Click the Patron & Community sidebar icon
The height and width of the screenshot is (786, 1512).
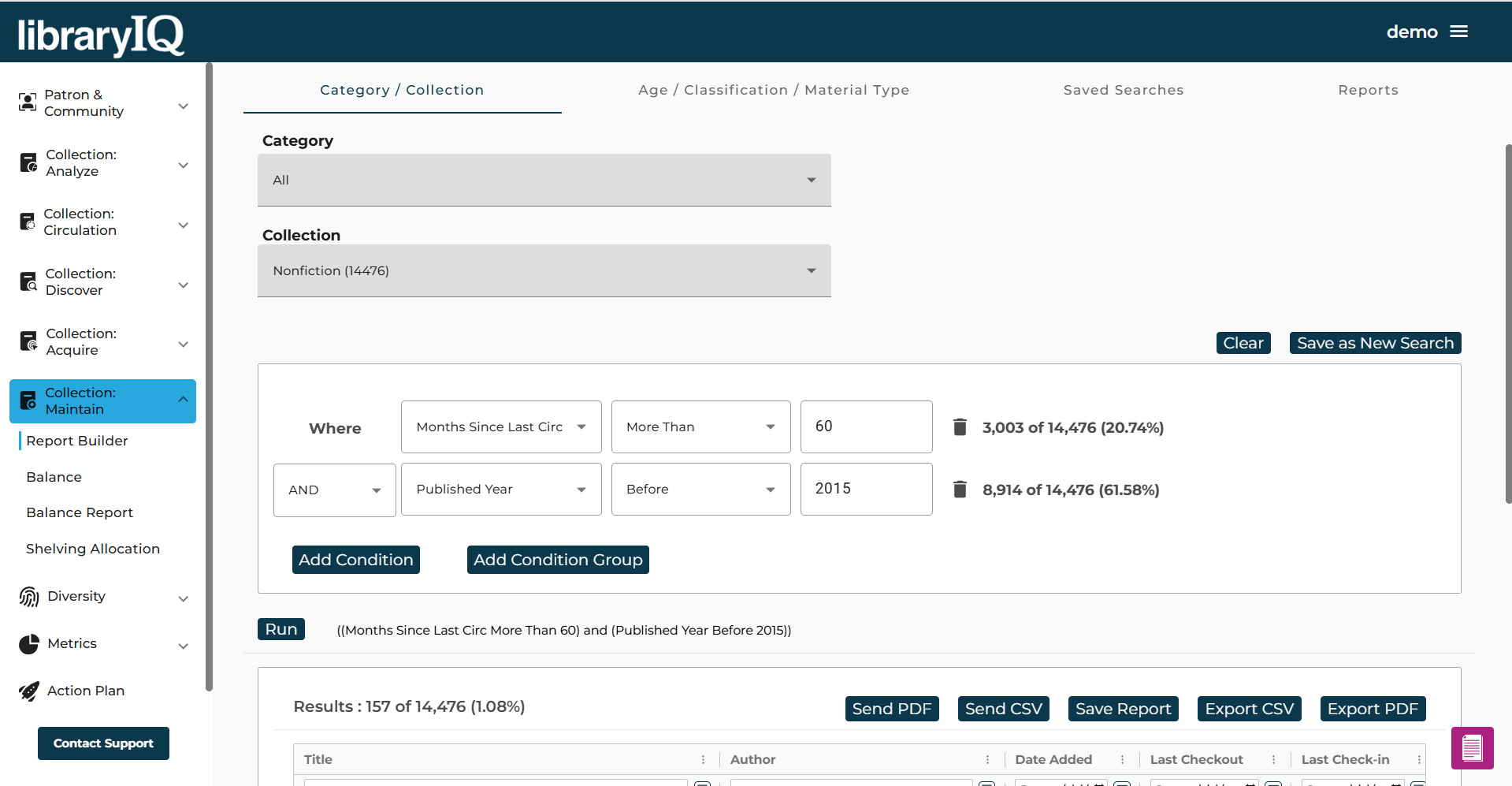click(x=28, y=102)
